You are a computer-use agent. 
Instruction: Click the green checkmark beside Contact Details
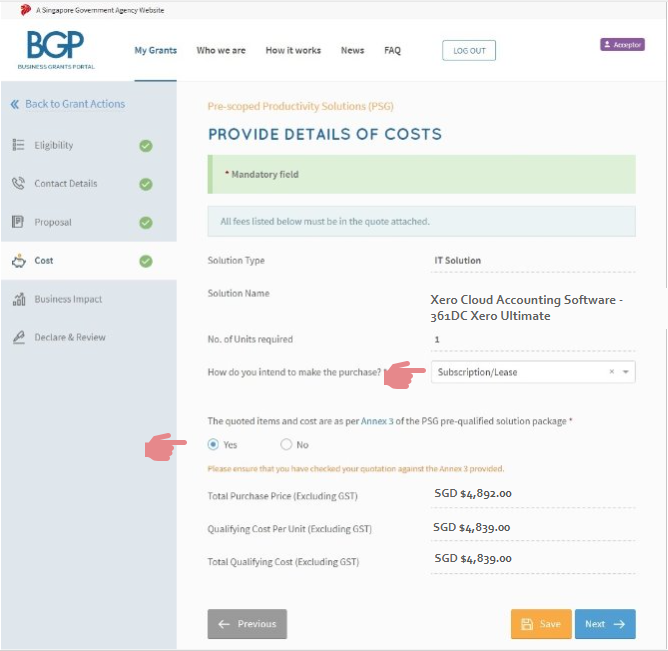point(146,184)
